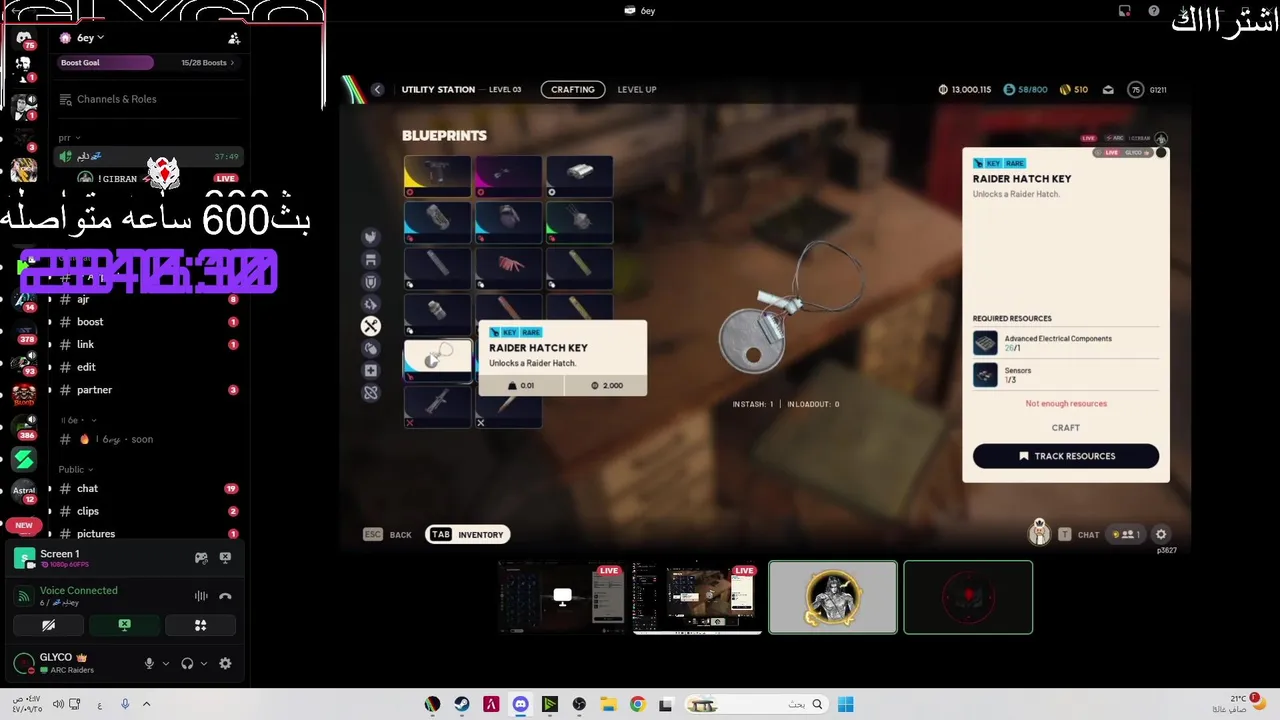This screenshot has height=720, width=1280.
Task: Show hidden system tray icons
Action: pos(147,704)
